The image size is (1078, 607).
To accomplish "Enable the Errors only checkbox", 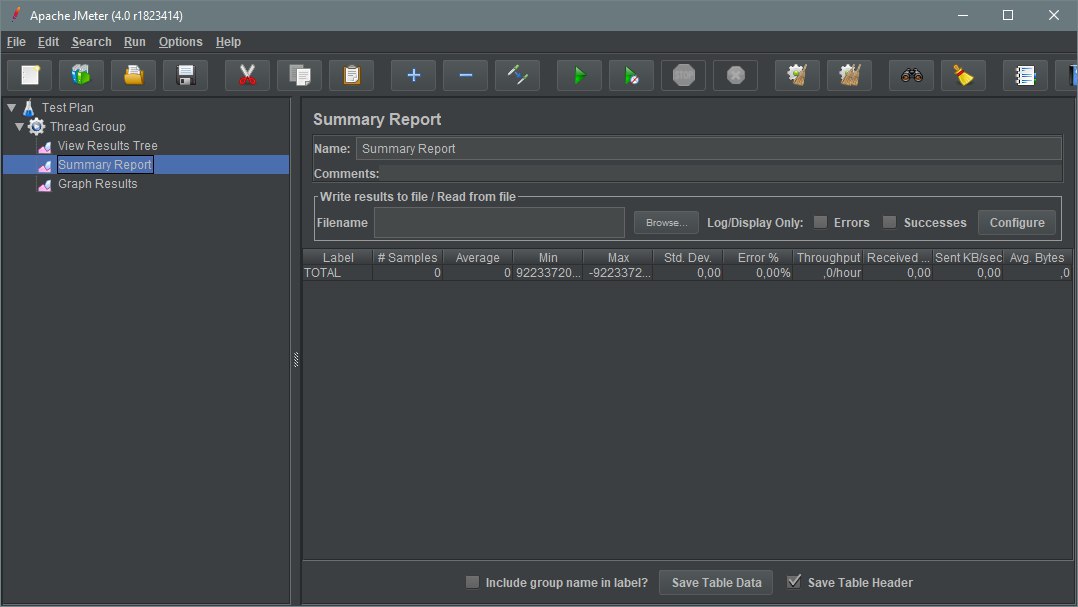I will pos(820,222).
